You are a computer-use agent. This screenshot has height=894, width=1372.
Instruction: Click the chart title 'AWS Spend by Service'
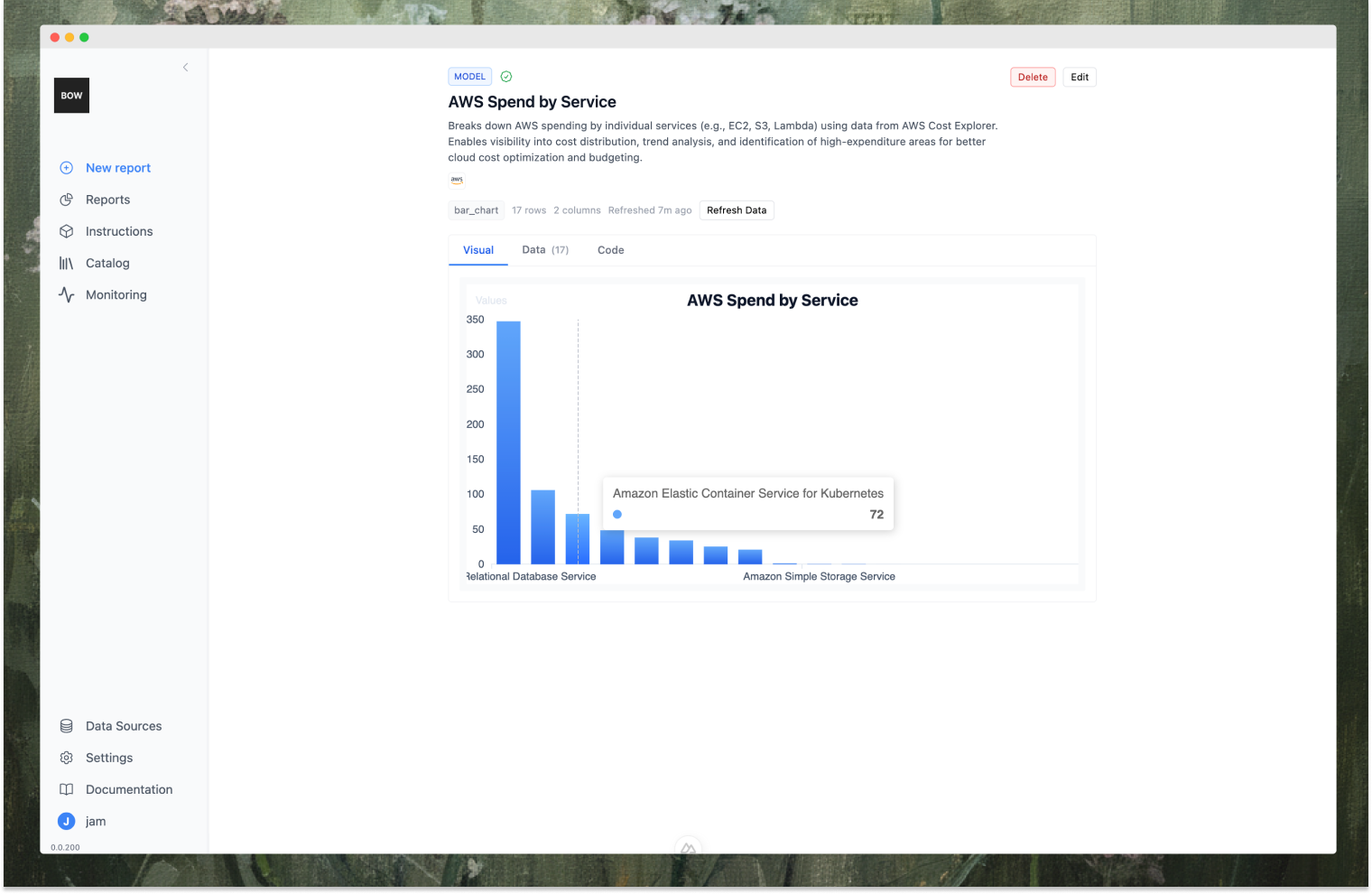click(x=773, y=301)
